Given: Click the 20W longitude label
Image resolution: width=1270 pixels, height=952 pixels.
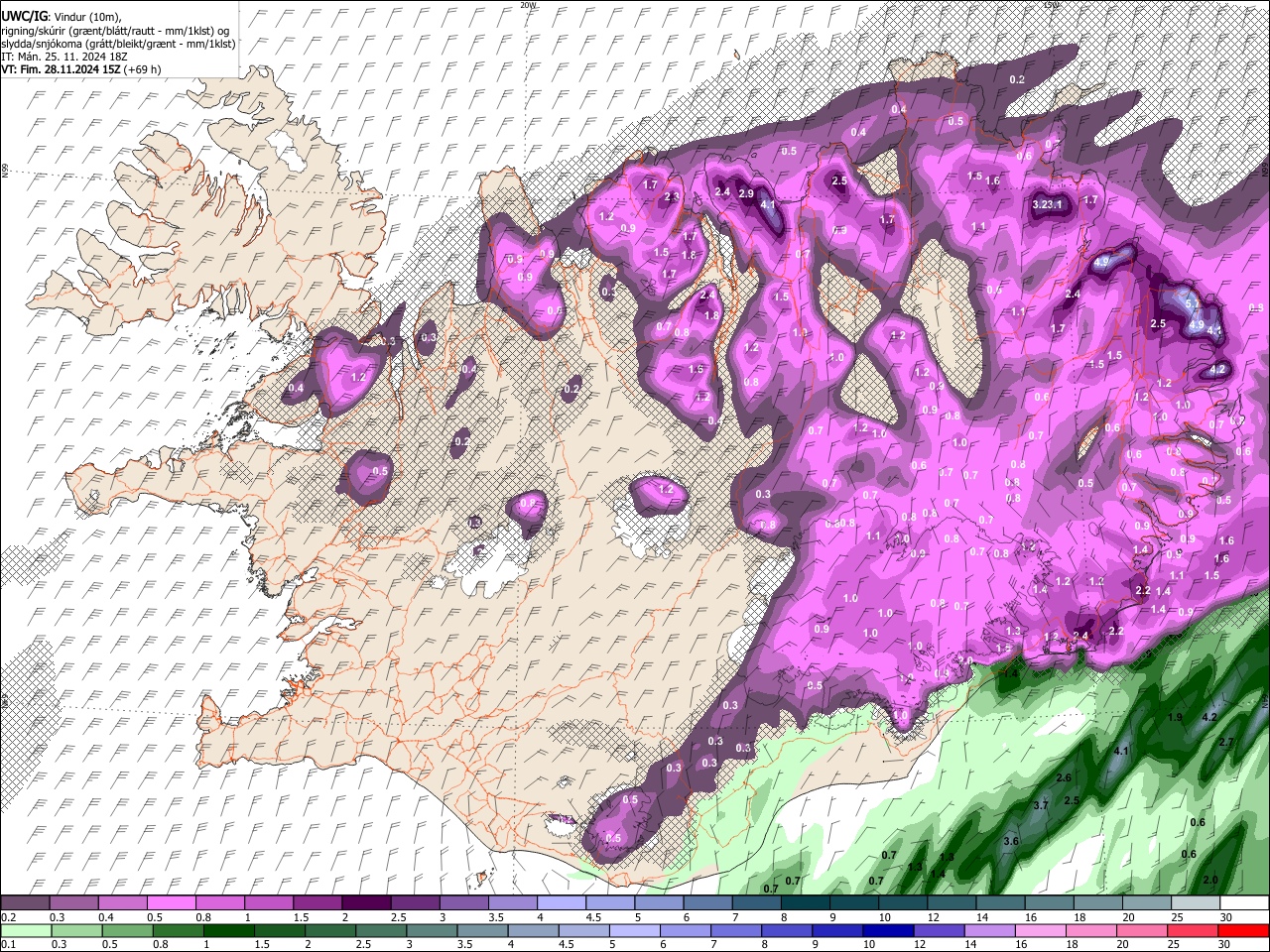Looking at the screenshot, I should (528, 5).
